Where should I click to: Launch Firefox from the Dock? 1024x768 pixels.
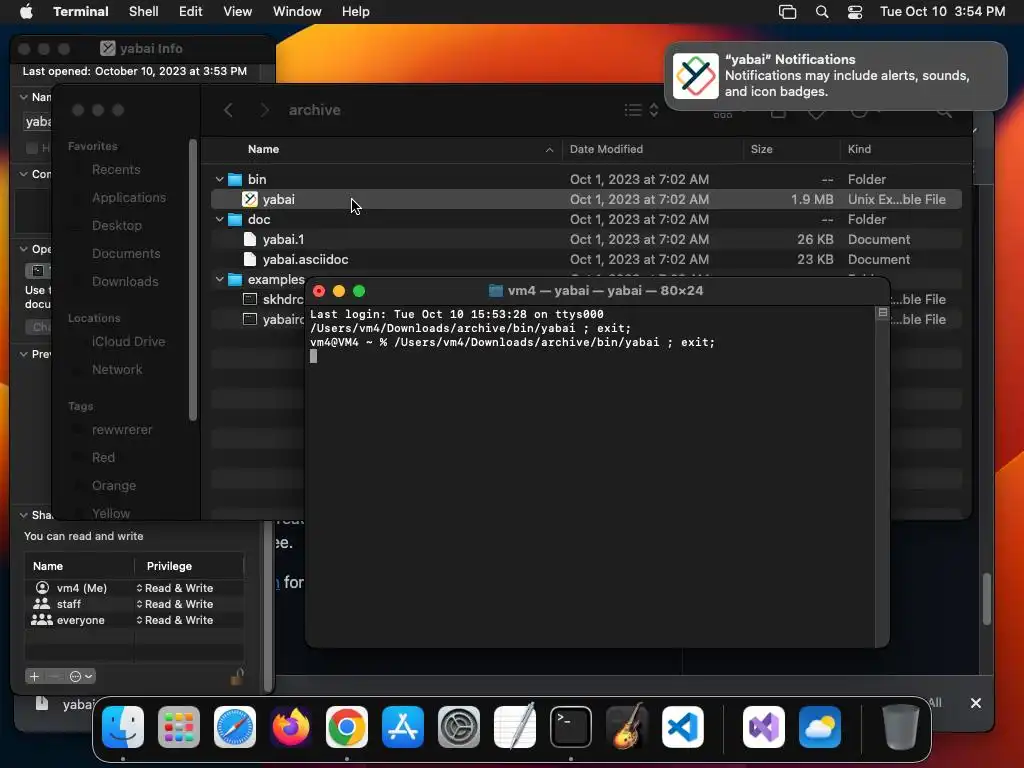[x=291, y=727]
